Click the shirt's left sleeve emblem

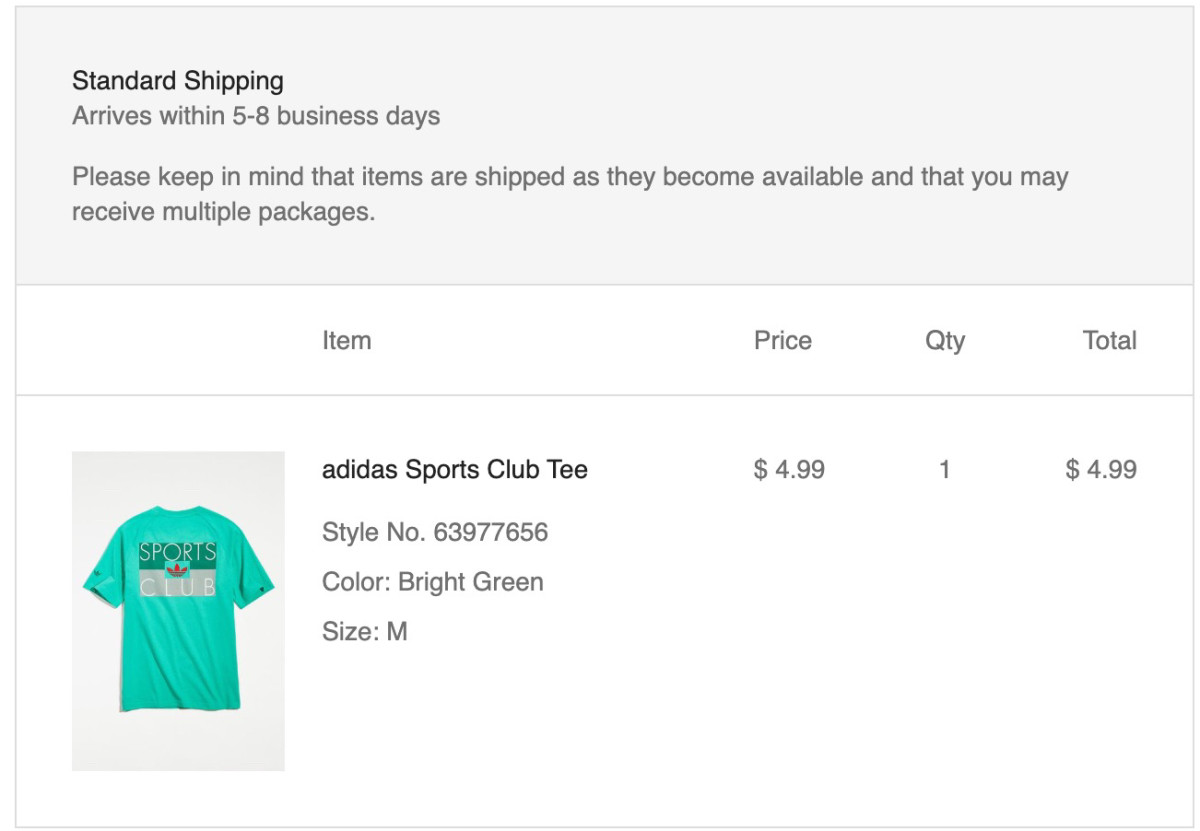pyautogui.click(x=92, y=578)
